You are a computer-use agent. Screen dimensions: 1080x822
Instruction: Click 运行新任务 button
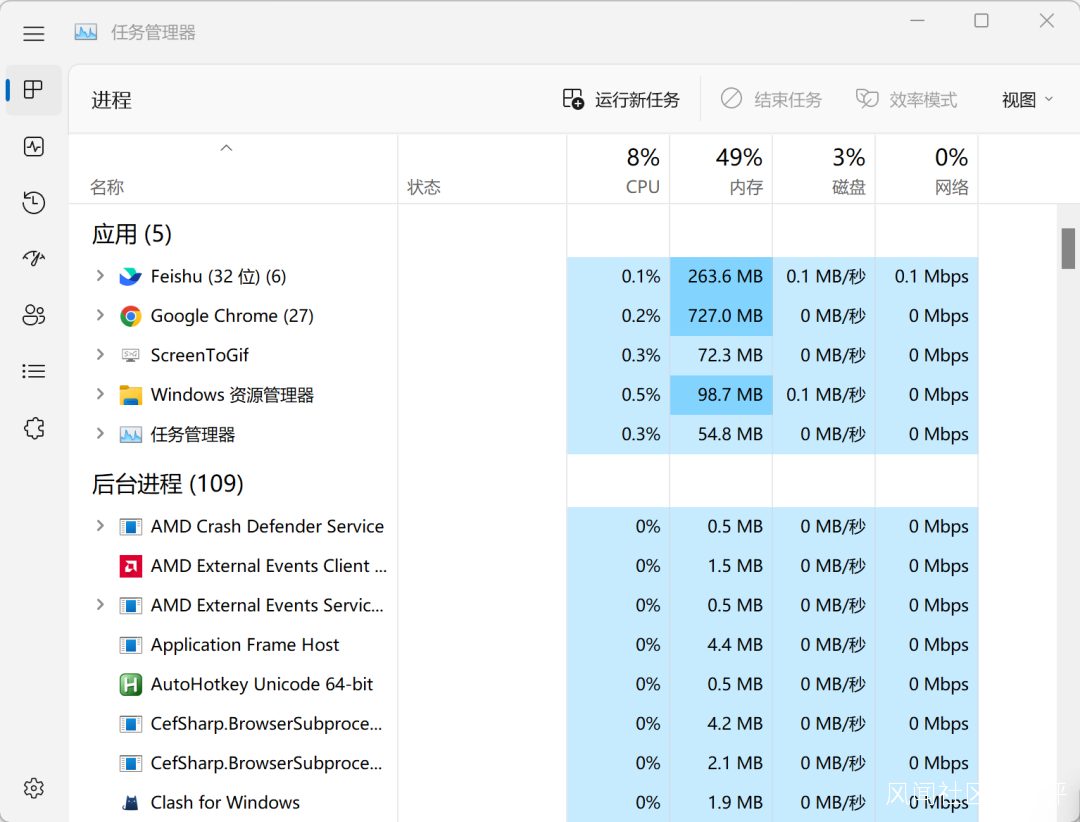[x=621, y=100]
